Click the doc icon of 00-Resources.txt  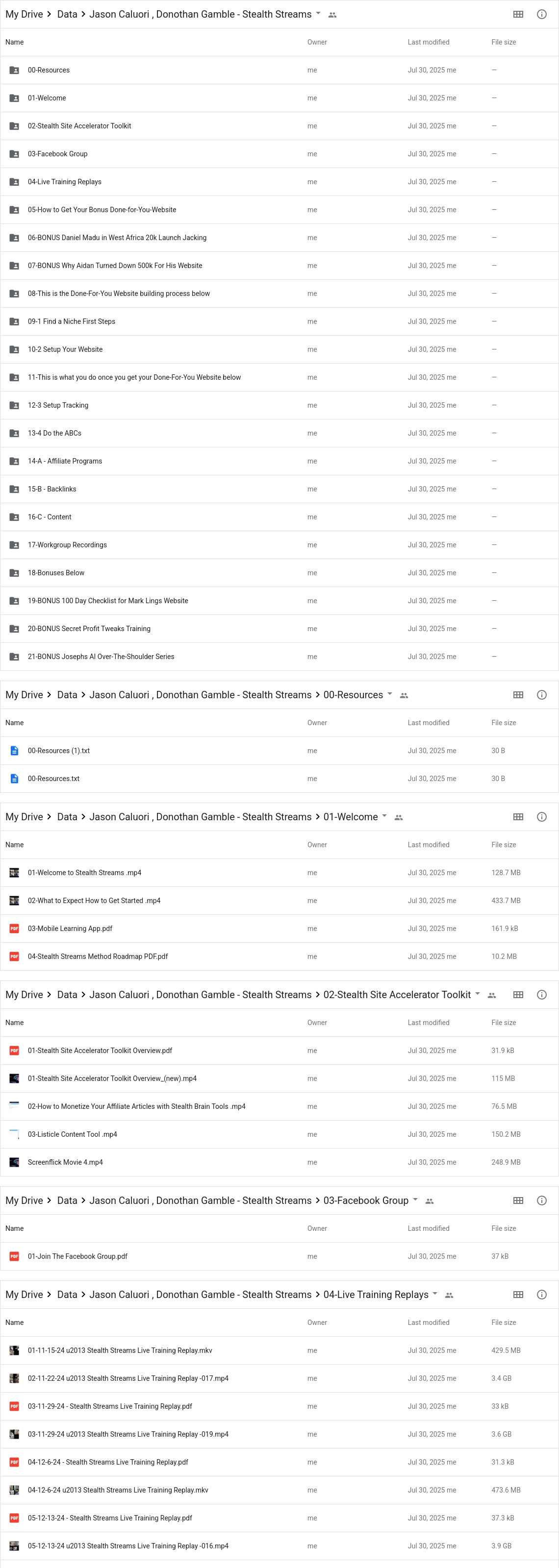pyautogui.click(x=14, y=779)
